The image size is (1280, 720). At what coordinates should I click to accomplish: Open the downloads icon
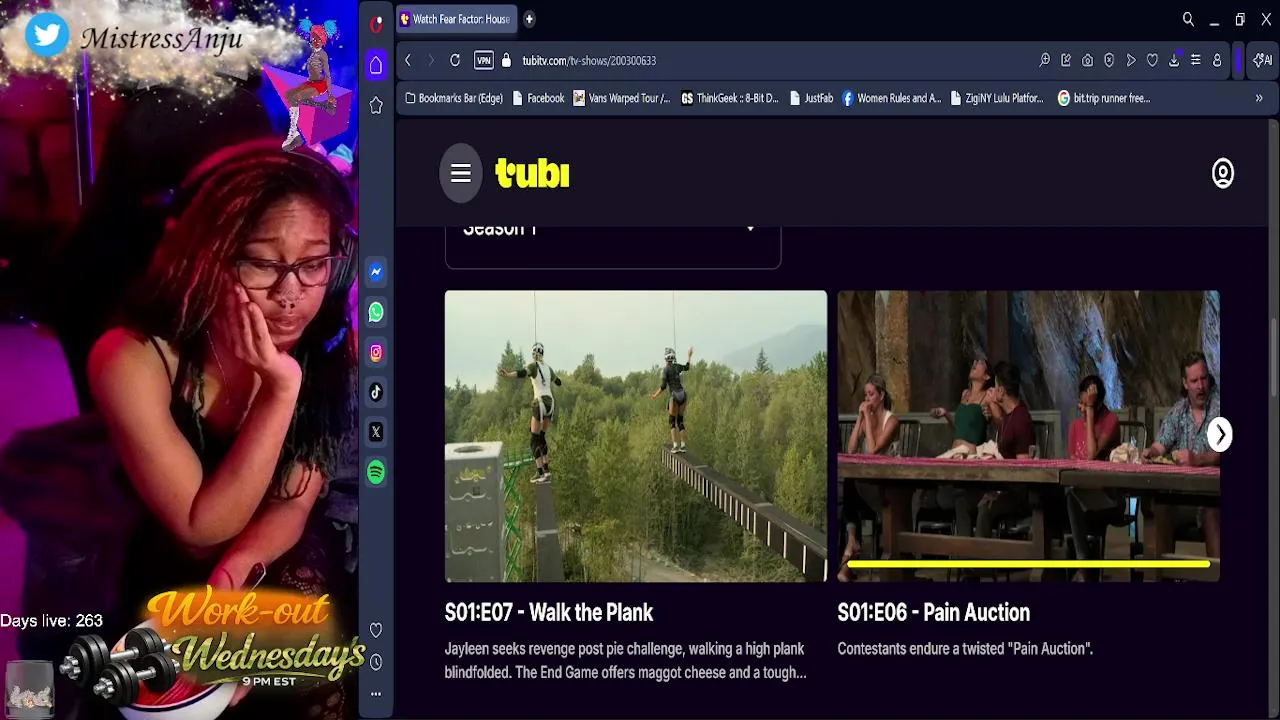coord(1174,60)
